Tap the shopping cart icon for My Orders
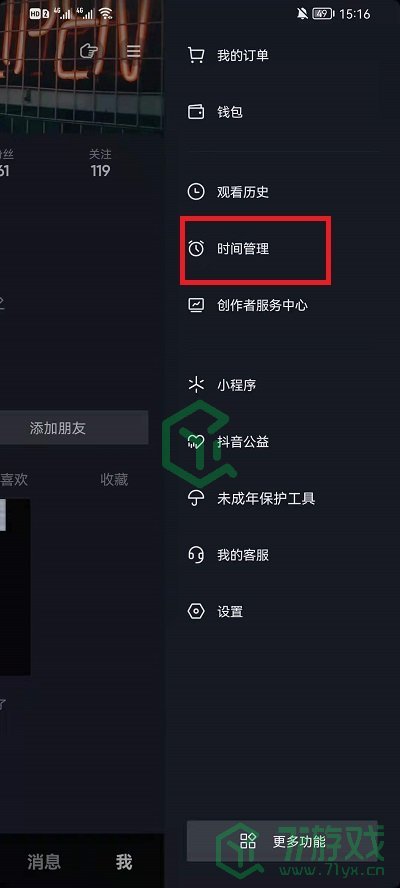 (x=195, y=56)
